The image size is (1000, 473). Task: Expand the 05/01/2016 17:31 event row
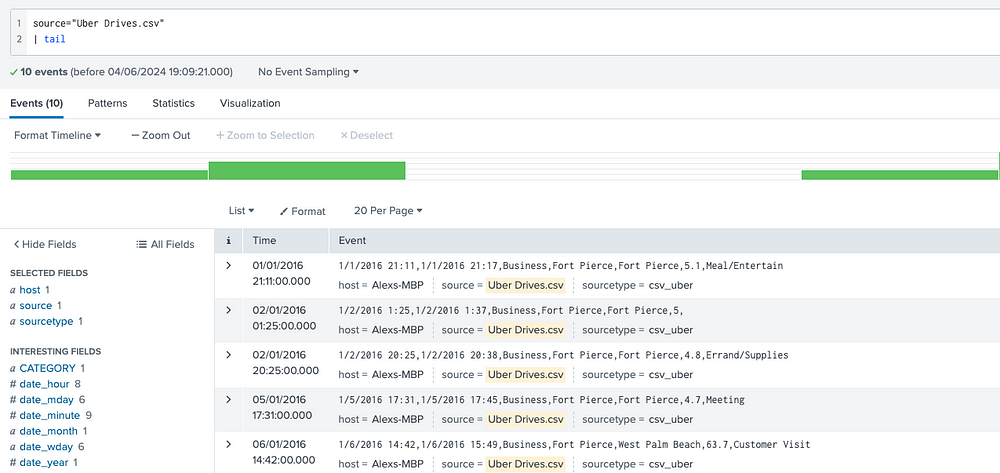click(x=228, y=399)
